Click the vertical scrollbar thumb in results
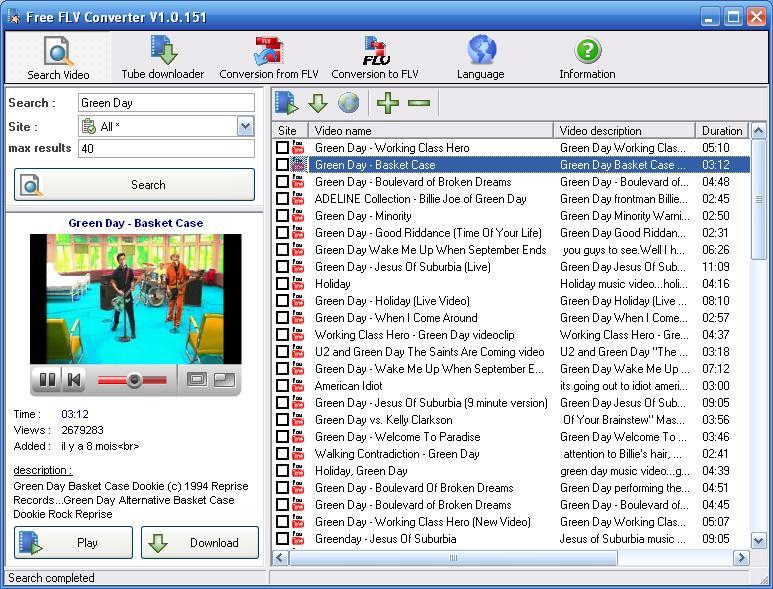 [x=759, y=199]
